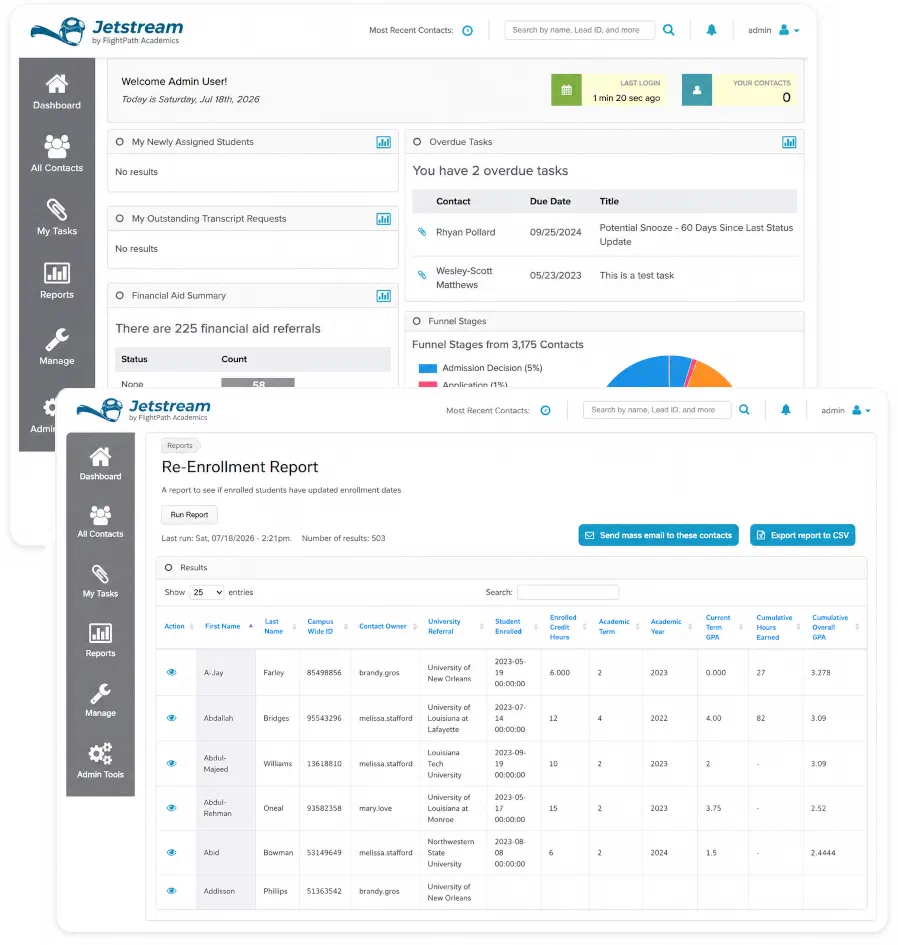Go to Reports in the front window sidebar
The width and height of the screenshot is (898, 945).
tap(100, 641)
